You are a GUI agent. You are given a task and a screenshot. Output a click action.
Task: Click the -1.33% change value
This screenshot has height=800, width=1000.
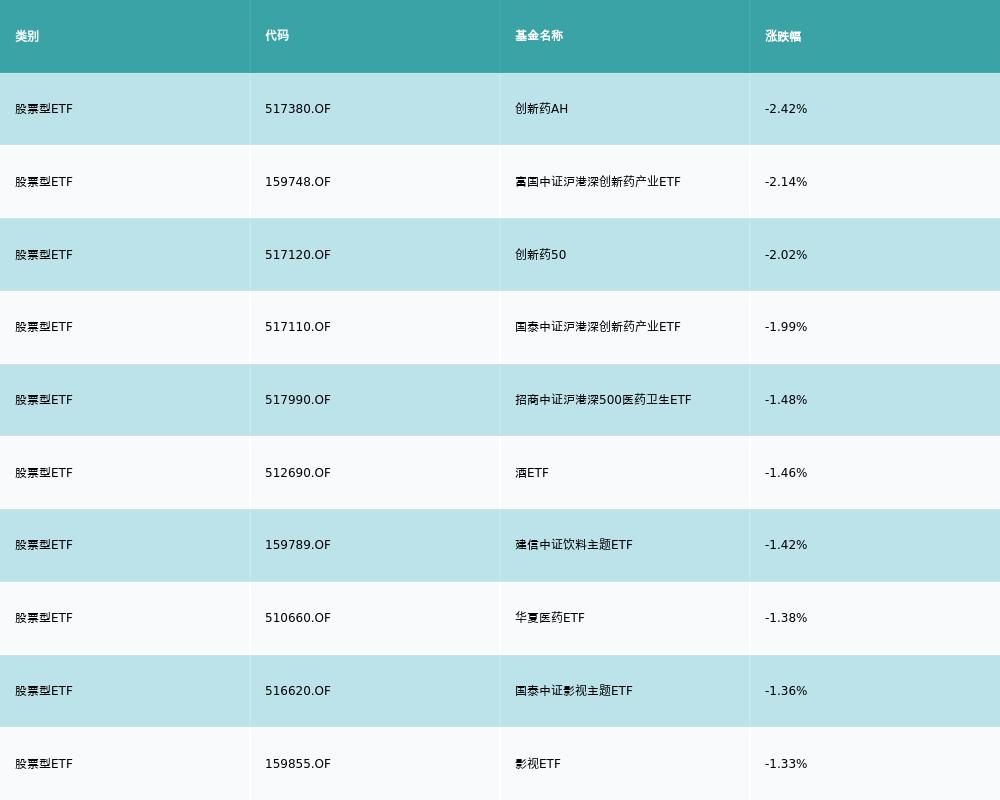(786, 764)
